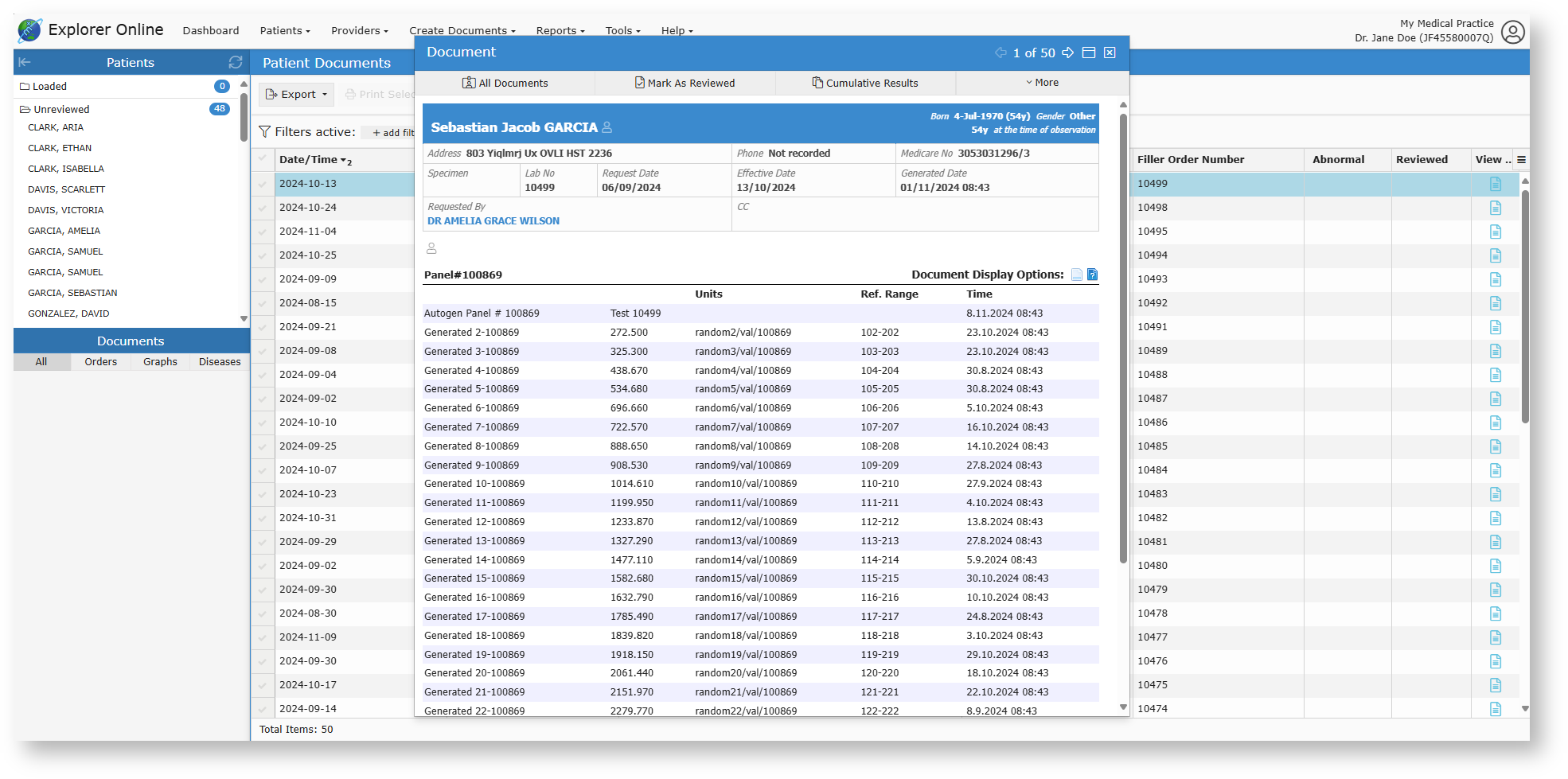Toggle the select-all checkbox in table header
The image size is (1568, 779).
pyautogui.click(x=262, y=159)
